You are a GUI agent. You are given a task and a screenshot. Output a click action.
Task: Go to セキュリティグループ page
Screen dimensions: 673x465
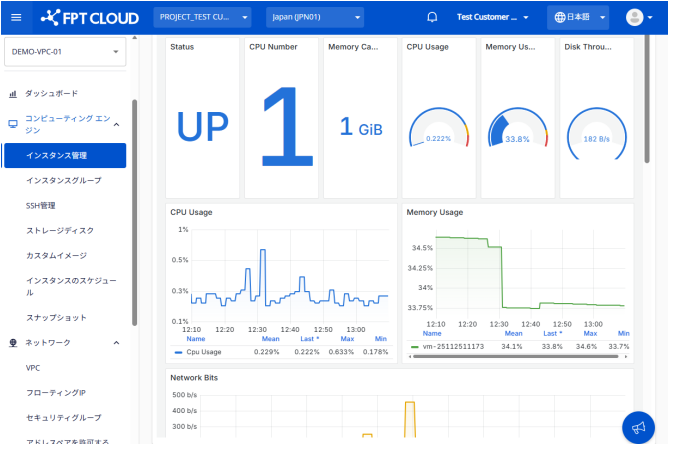[64, 417]
